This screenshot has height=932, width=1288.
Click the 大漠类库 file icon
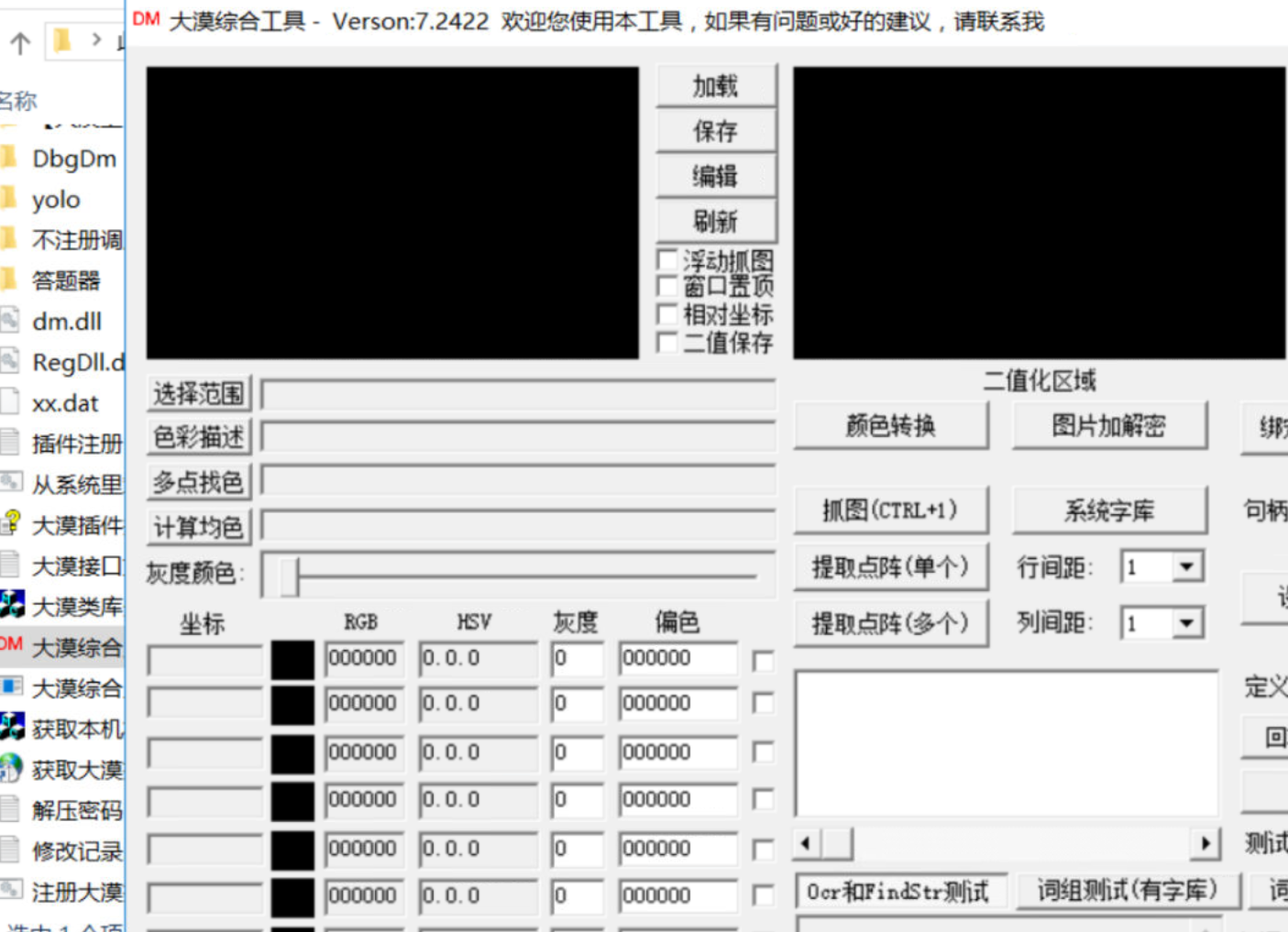coord(11,605)
